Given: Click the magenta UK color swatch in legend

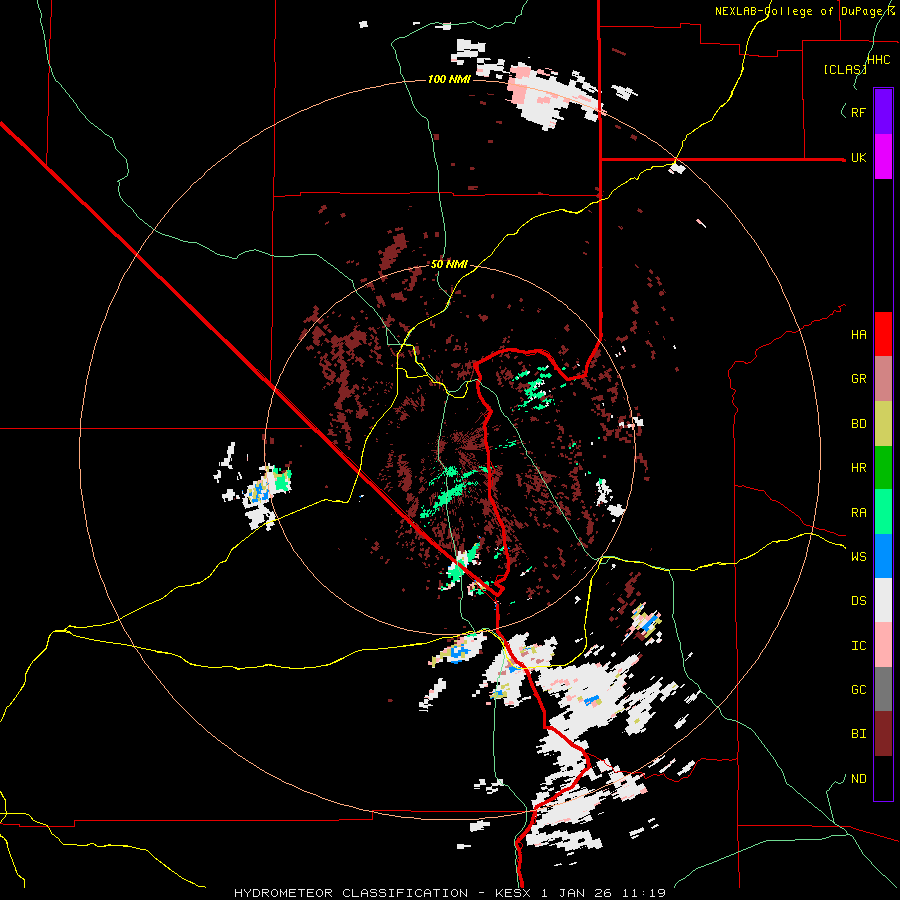Looking at the screenshot, I should 883,157.
